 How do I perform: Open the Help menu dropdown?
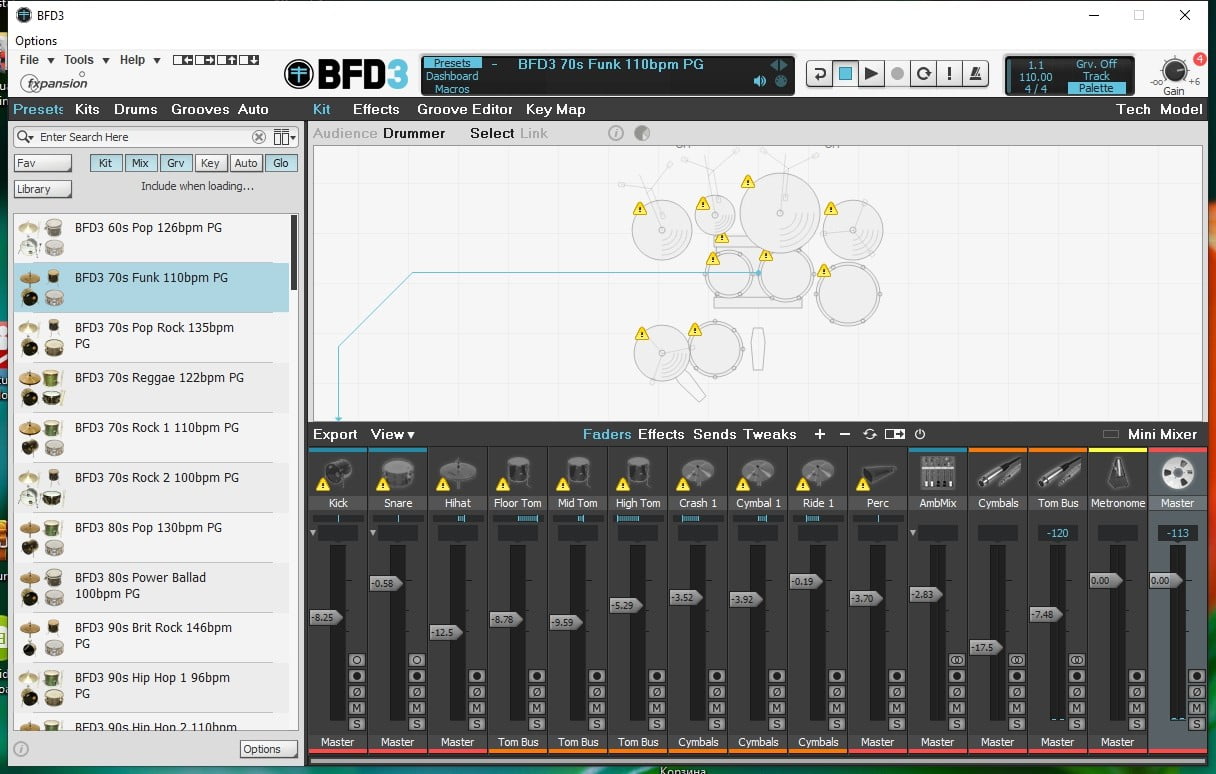pyautogui.click(x=139, y=60)
